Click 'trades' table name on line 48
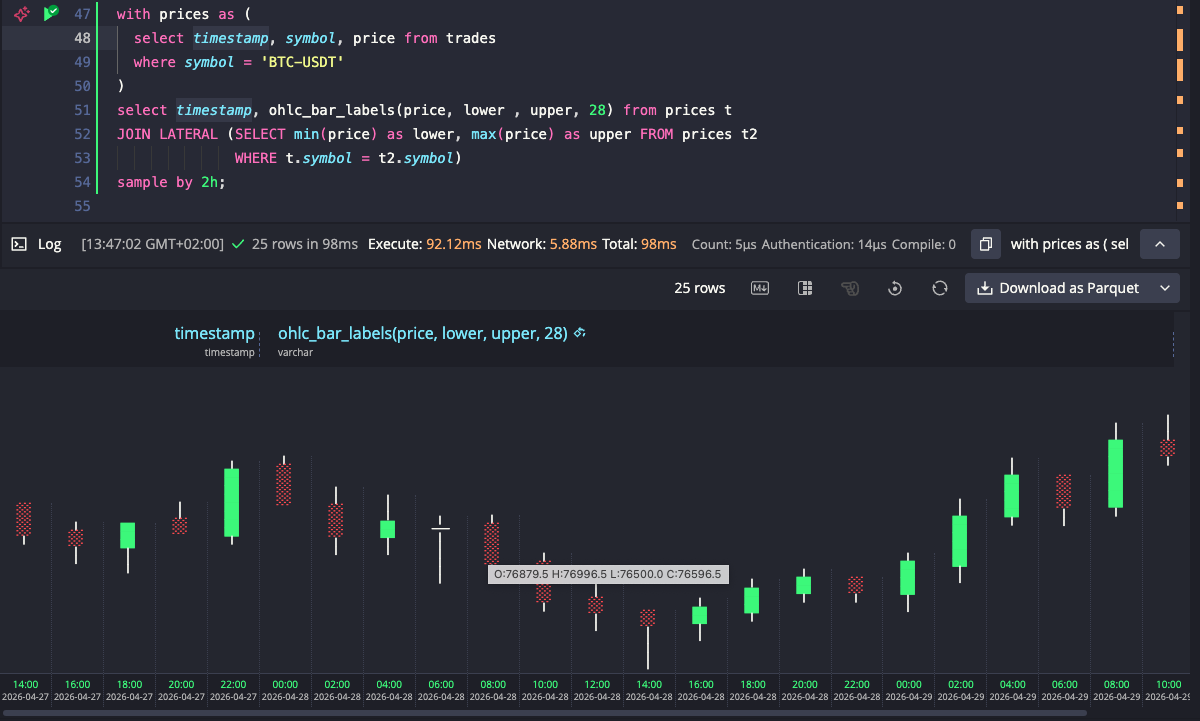 pos(471,38)
